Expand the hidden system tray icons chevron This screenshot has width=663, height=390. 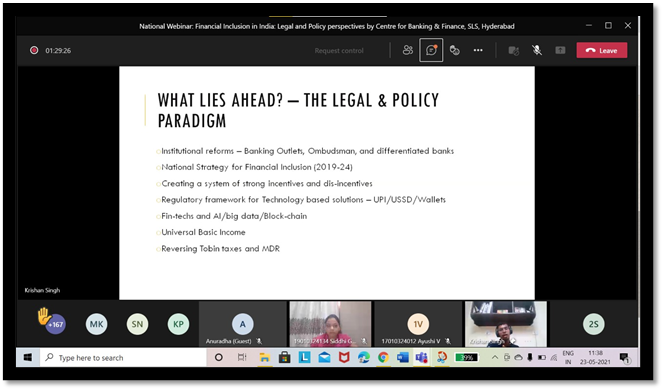[494, 358]
